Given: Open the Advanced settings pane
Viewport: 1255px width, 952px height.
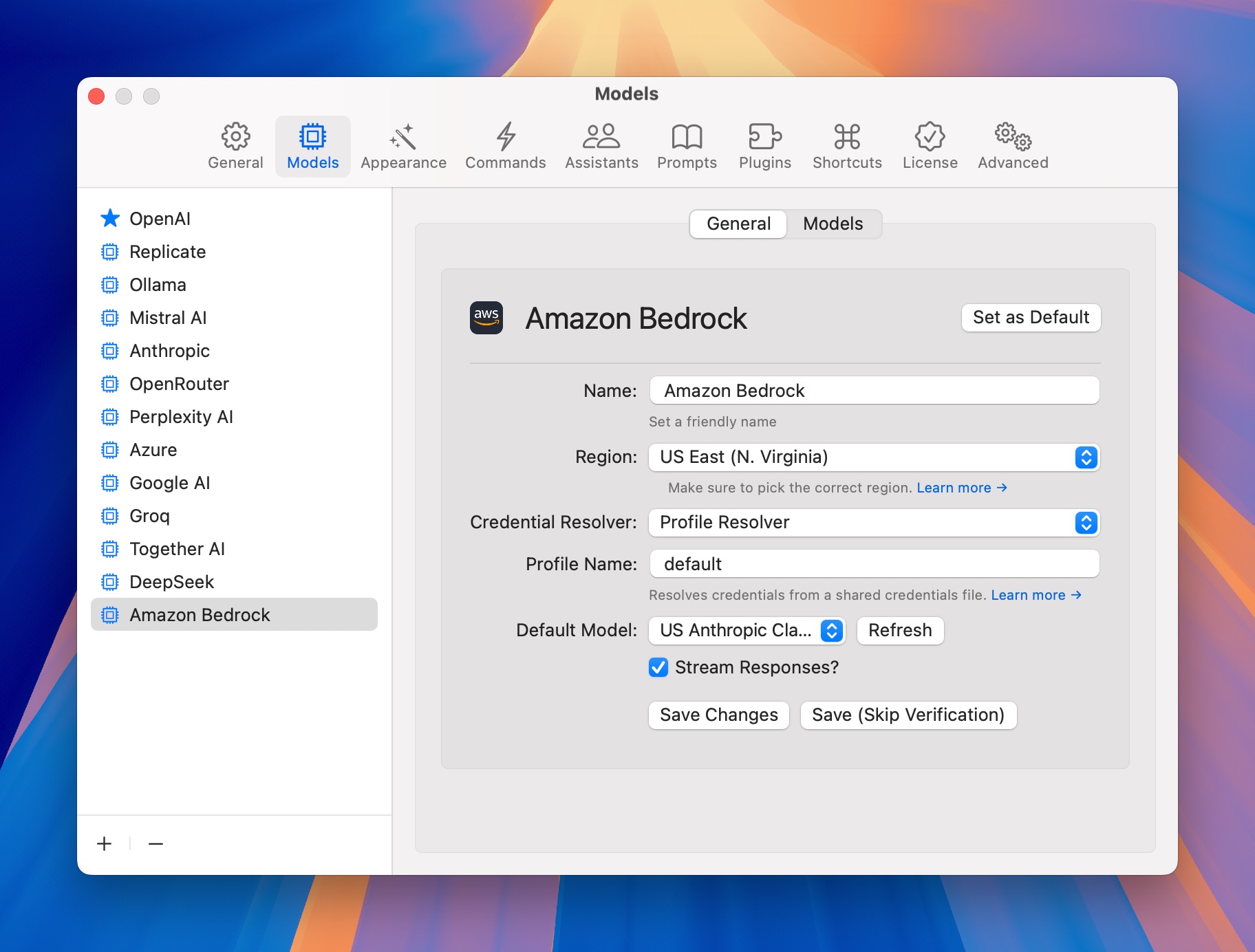Looking at the screenshot, I should click(1013, 147).
